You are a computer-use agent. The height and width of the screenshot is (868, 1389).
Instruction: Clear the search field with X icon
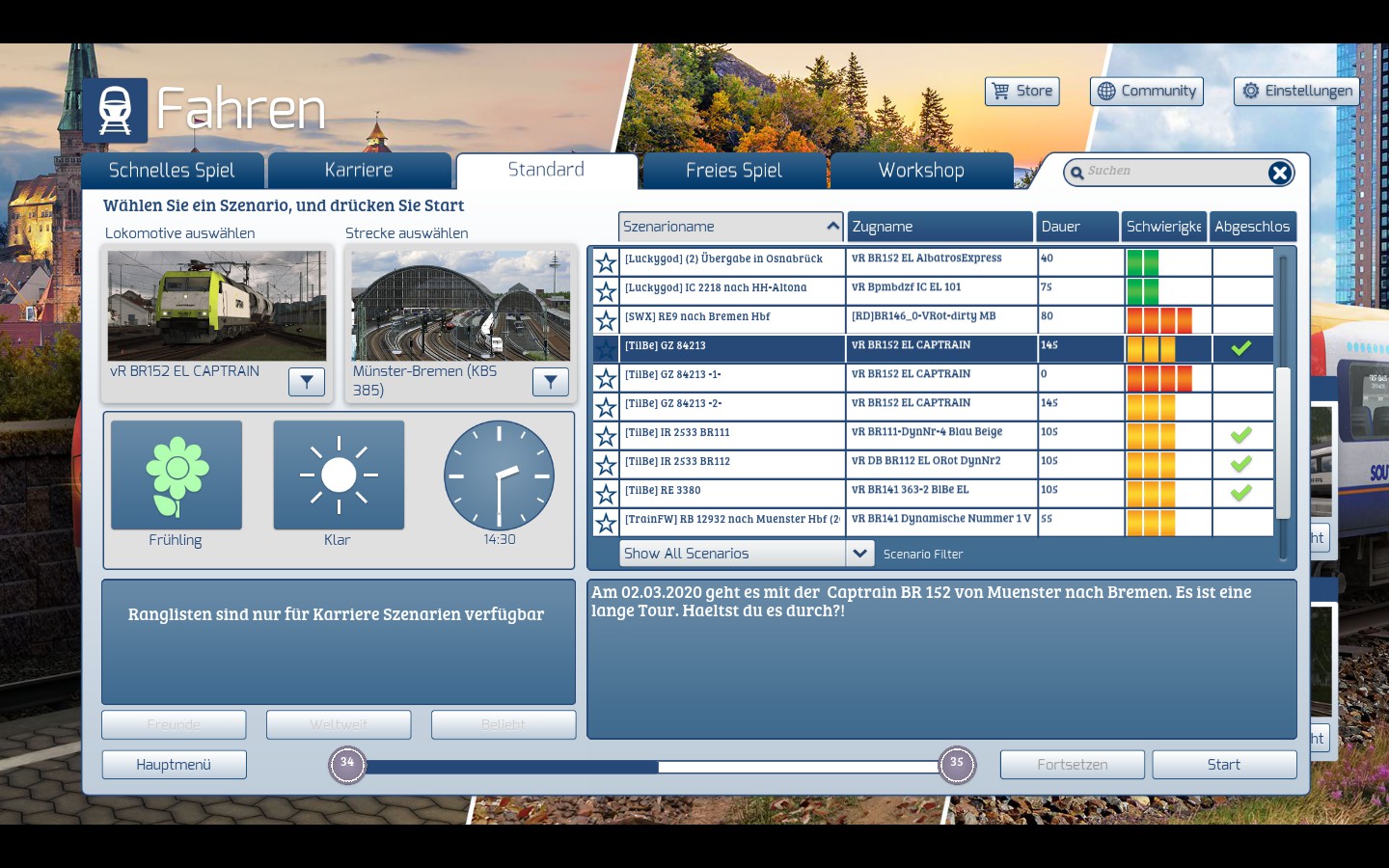point(1279,173)
